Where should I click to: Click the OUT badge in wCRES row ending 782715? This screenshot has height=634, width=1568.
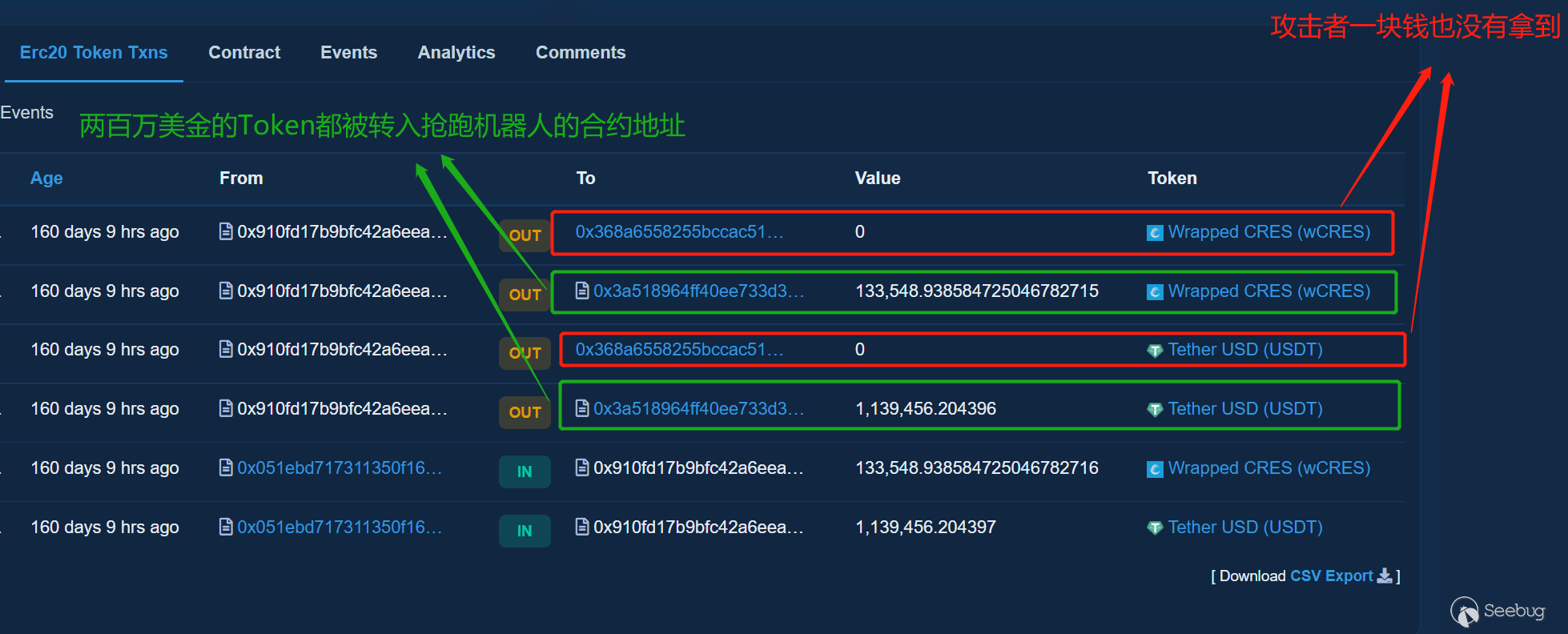(525, 295)
